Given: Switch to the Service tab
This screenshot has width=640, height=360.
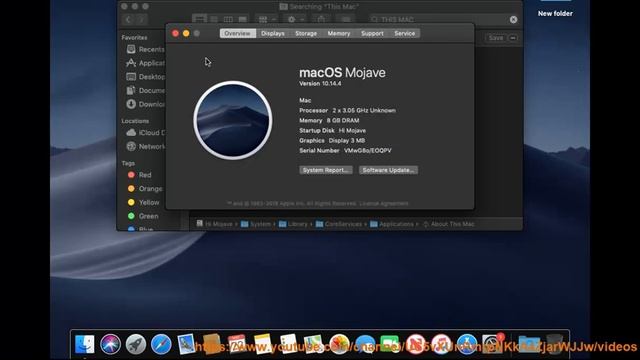Looking at the screenshot, I should tap(404, 33).
